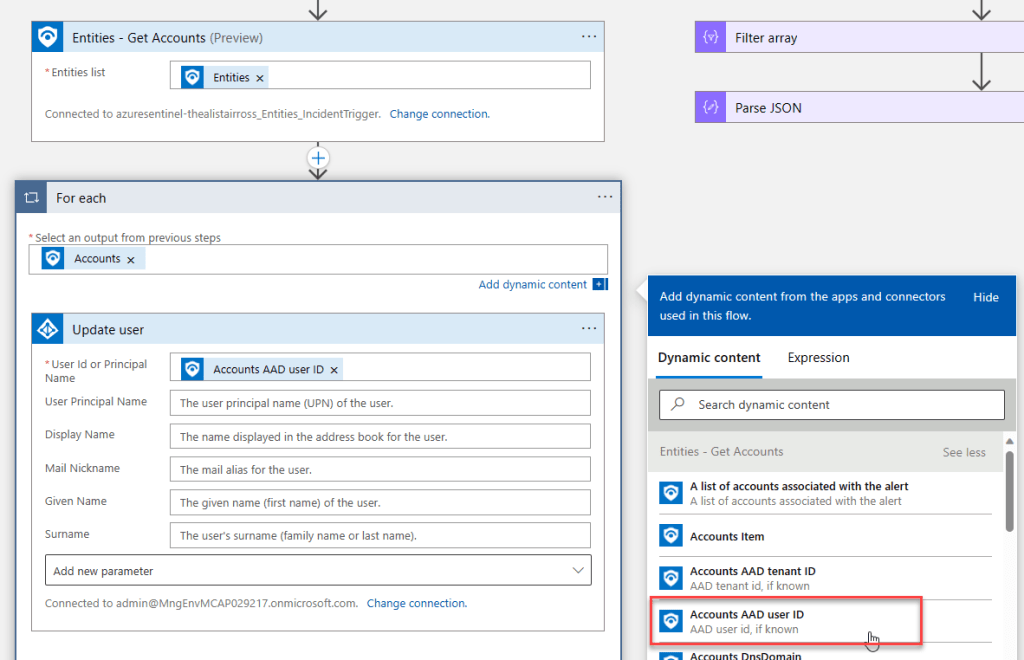The image size is (1024, 660).
Task: Click the For each loop icon
Action: point(32,198)
